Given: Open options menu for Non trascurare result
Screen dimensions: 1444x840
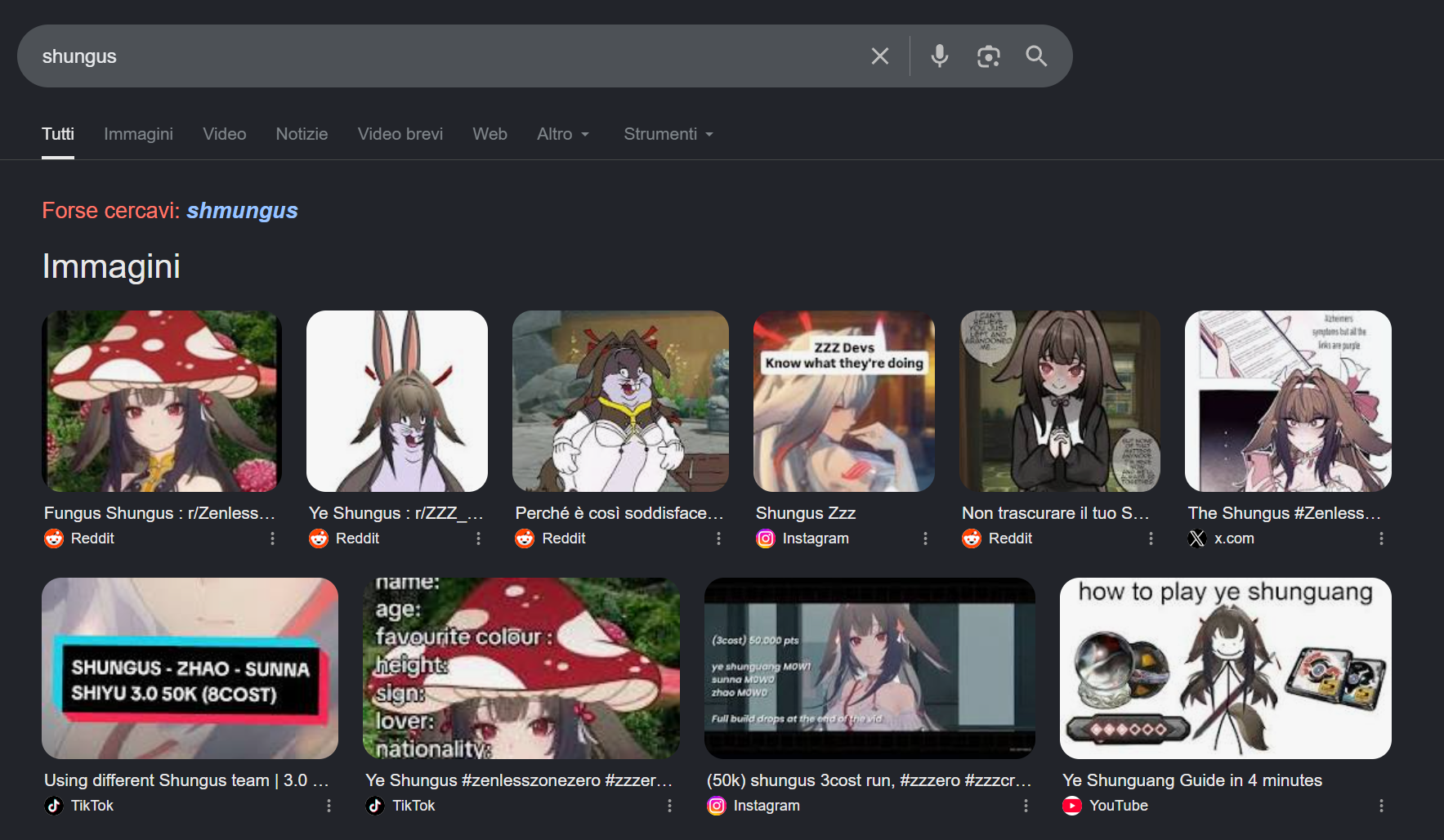Looking at the screenshot, I should [x=1151, y=538].
